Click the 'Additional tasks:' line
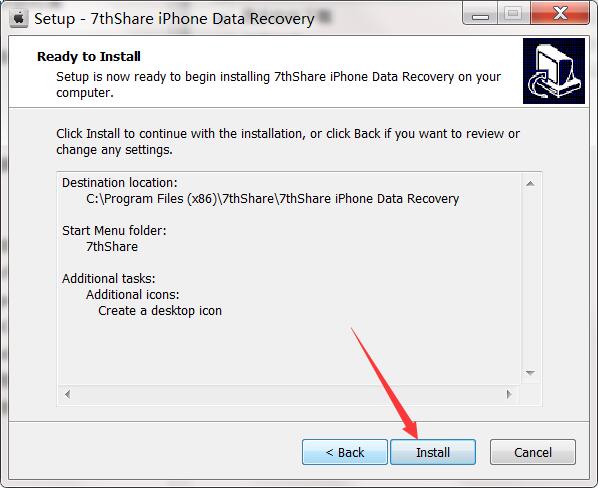The width and height of the screenshot is (598, 488). click(x=109, y=279)
